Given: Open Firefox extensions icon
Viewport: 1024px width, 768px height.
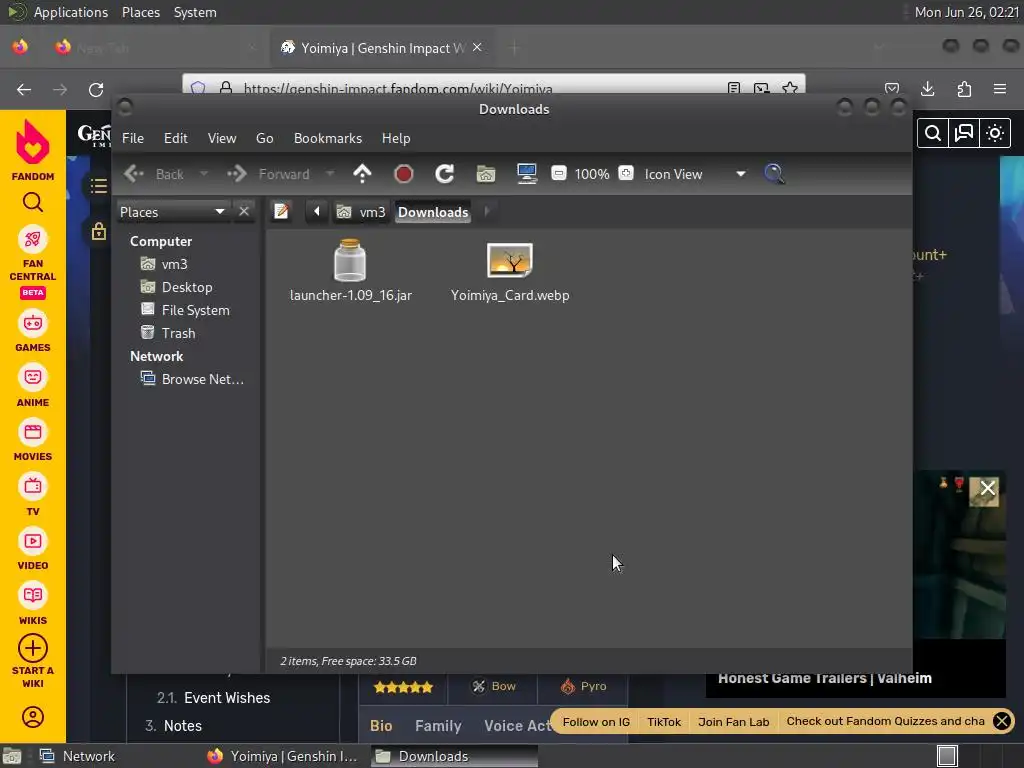Looking at the screenshot, I should coord(964,89).
